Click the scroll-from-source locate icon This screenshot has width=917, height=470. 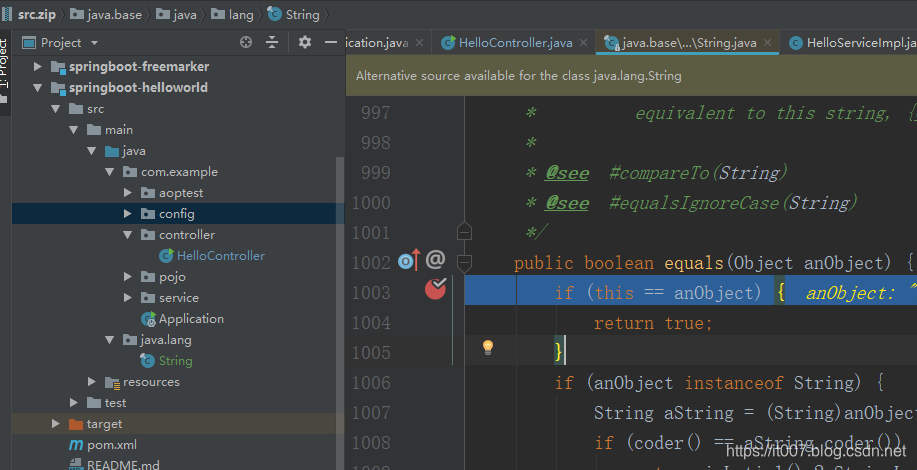coord(246,42)
